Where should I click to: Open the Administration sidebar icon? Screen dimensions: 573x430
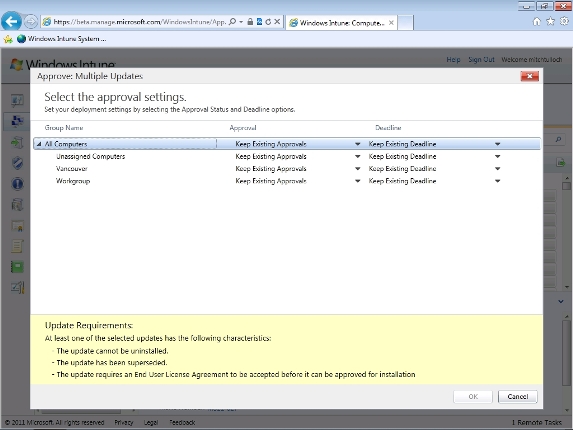pyautogui.click(x=17, y=288)
